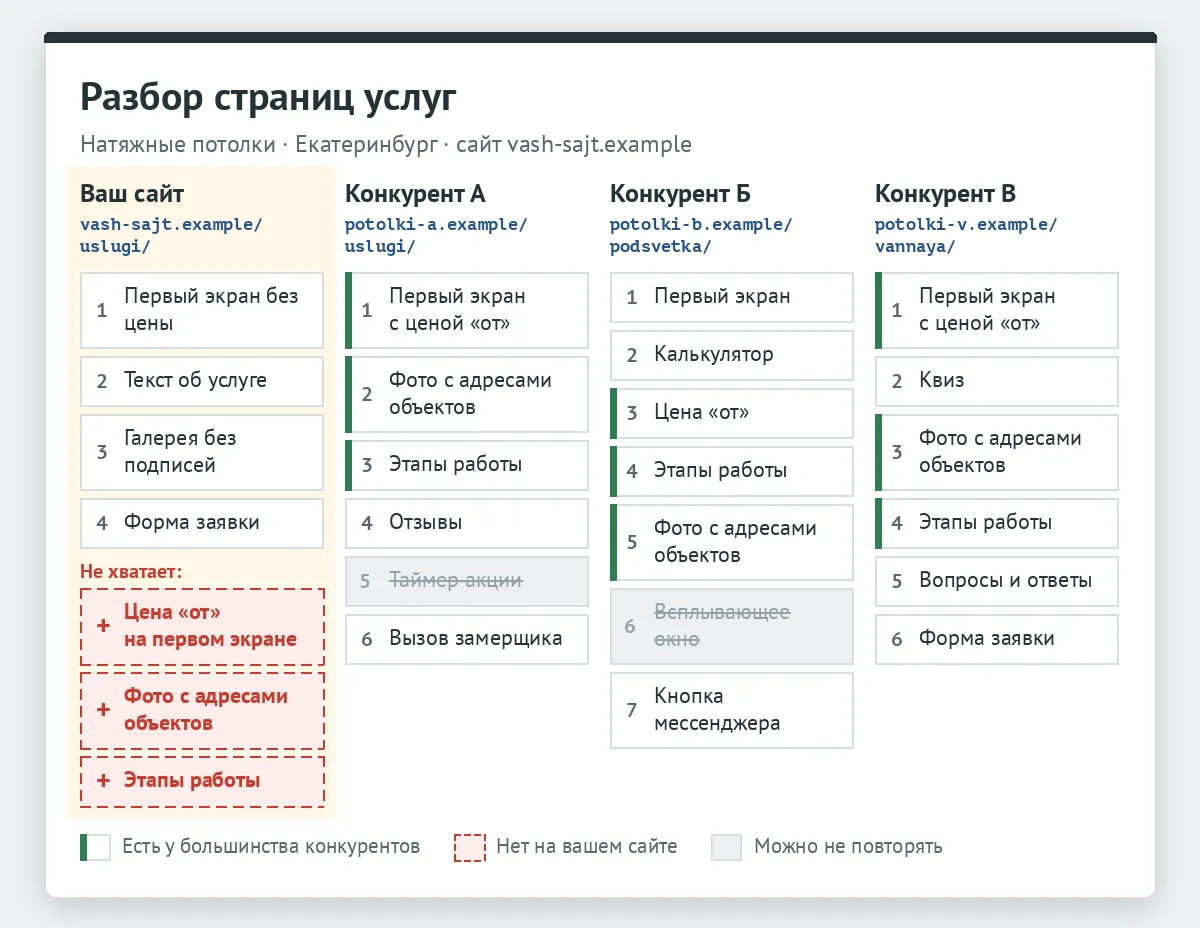This screenshot has width=1200, height=928.
Task: Select missing block «Этапы работы» in Ваш сайт
Action: pos(202,781)
